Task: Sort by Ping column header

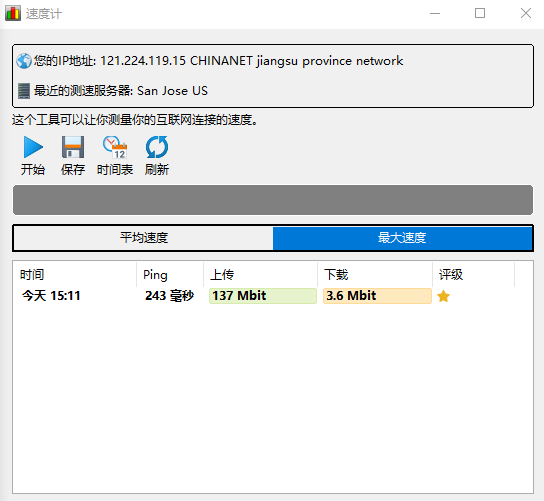Action: click(x=170, y=274)
